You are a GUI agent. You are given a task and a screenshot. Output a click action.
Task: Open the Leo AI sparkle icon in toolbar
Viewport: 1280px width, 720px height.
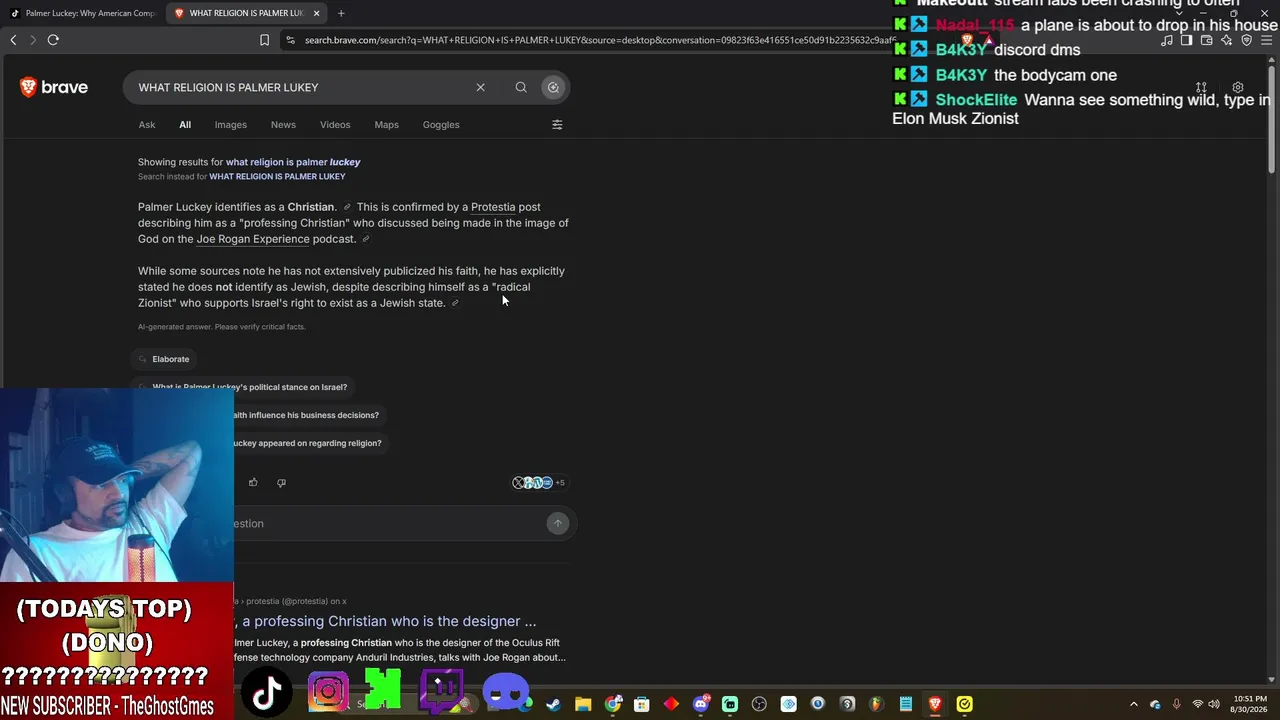(x=1227, y=40)
